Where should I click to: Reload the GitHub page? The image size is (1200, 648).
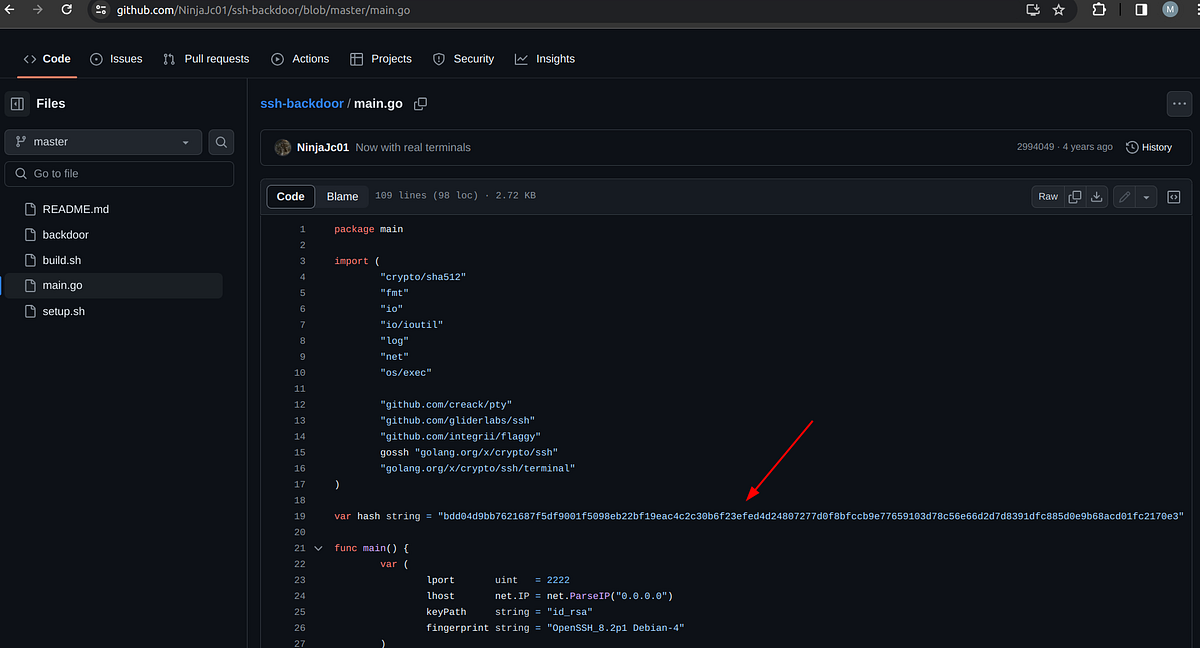coord(68,9)
